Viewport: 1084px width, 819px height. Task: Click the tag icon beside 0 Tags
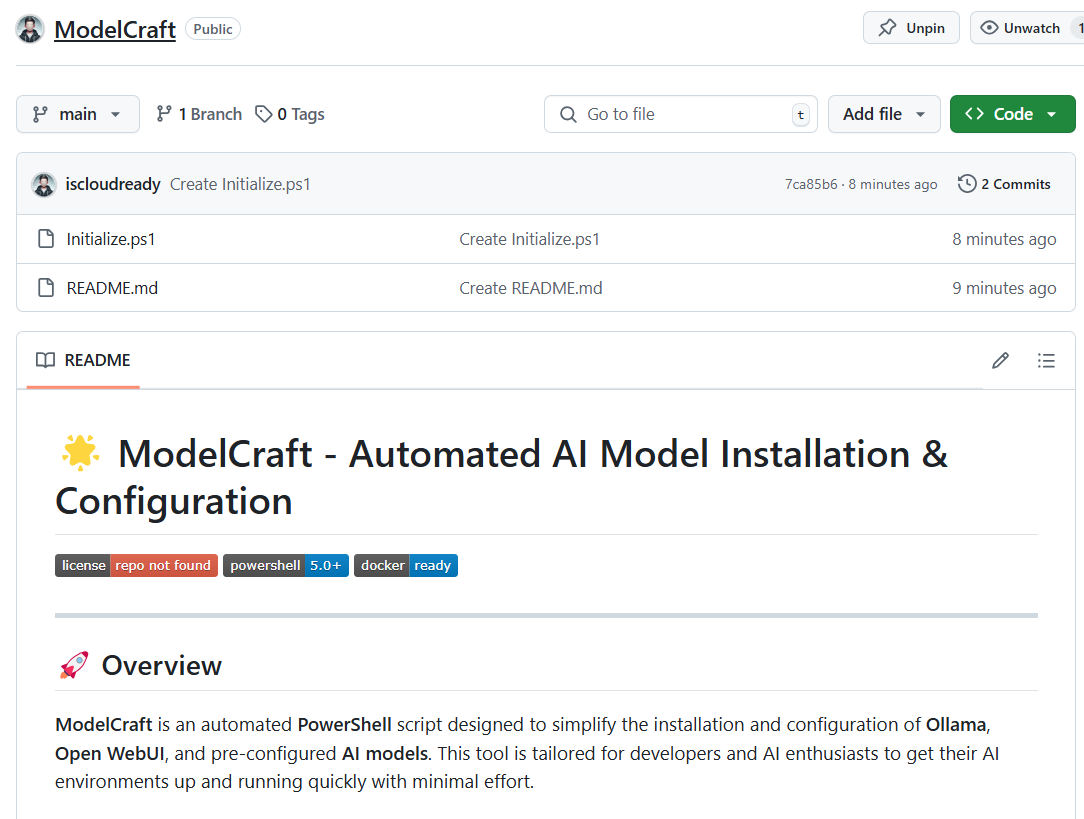click(263, 114)
